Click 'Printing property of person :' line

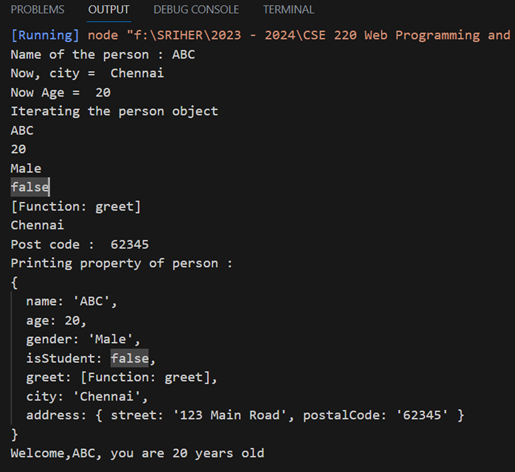(x=122, y=264)
